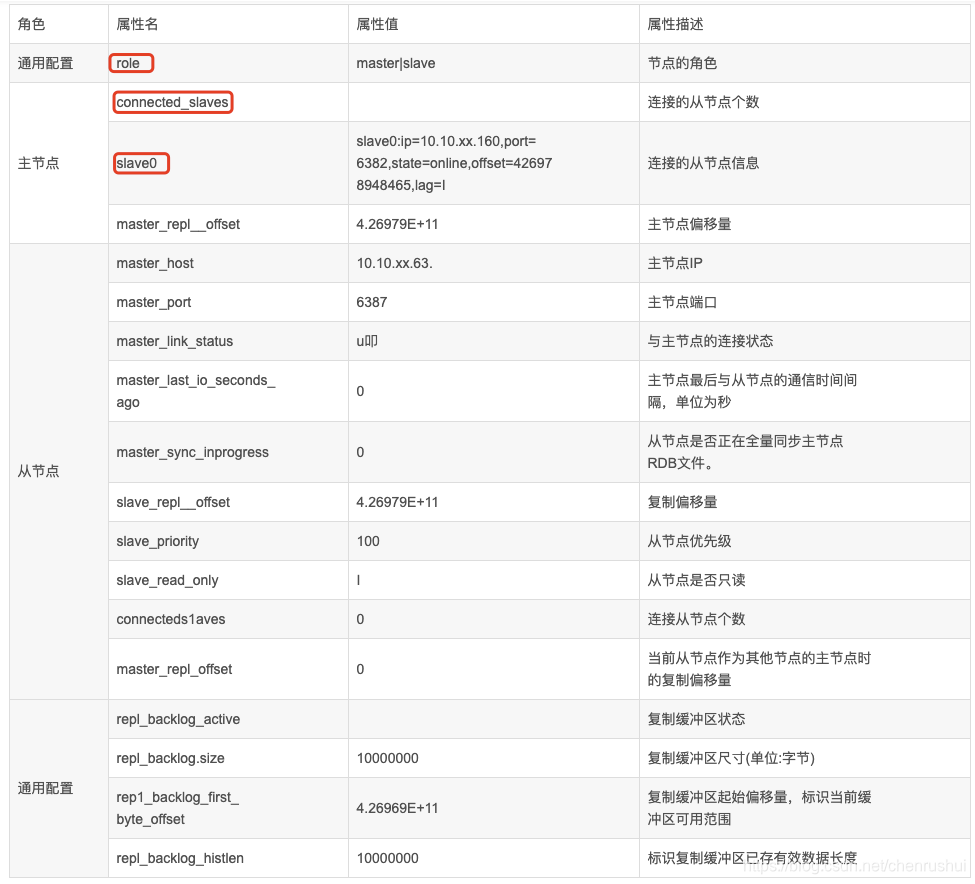Screen dimensions: 975x884
Task: Select the 100 priority value
Action: point(368,541)
